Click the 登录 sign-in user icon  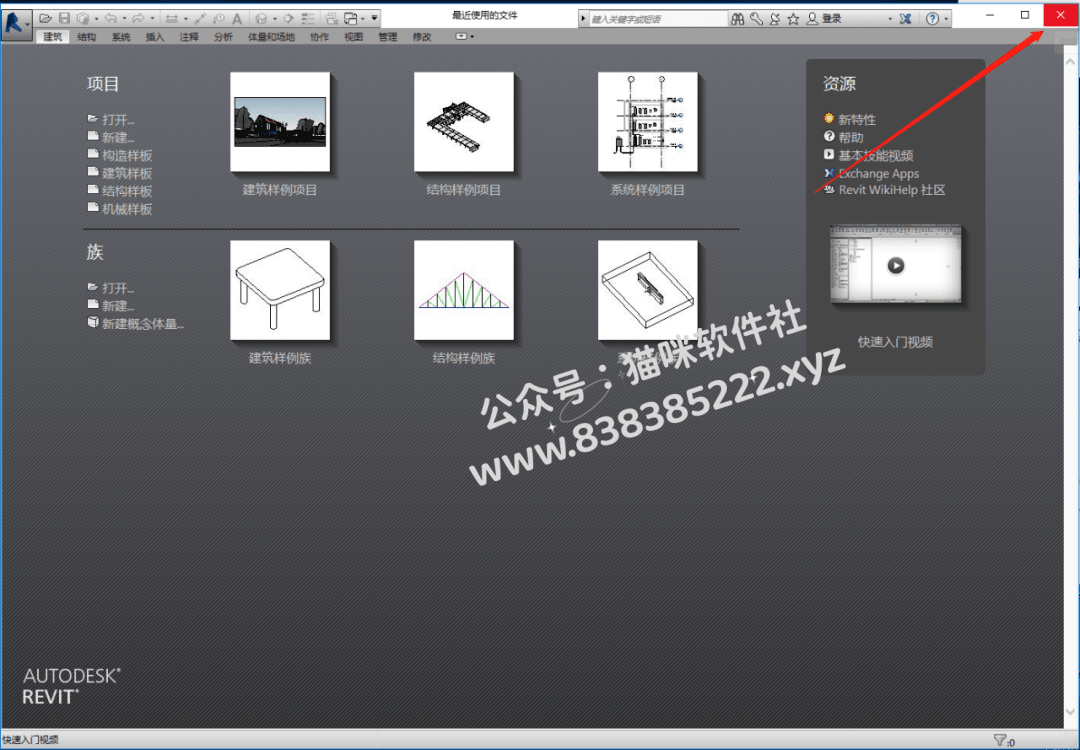tap(813, 19)
